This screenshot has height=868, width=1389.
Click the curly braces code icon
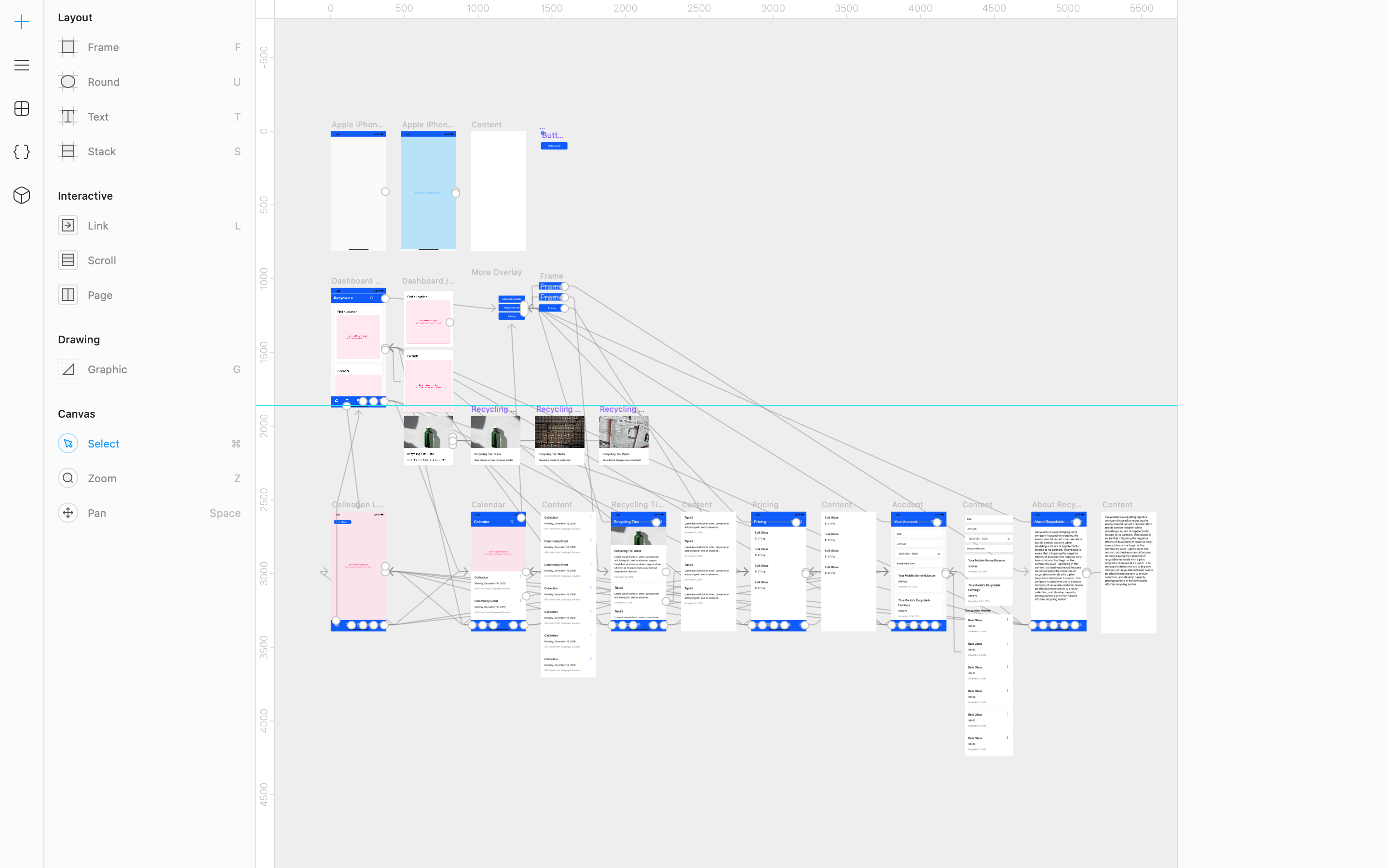[22, 152]
